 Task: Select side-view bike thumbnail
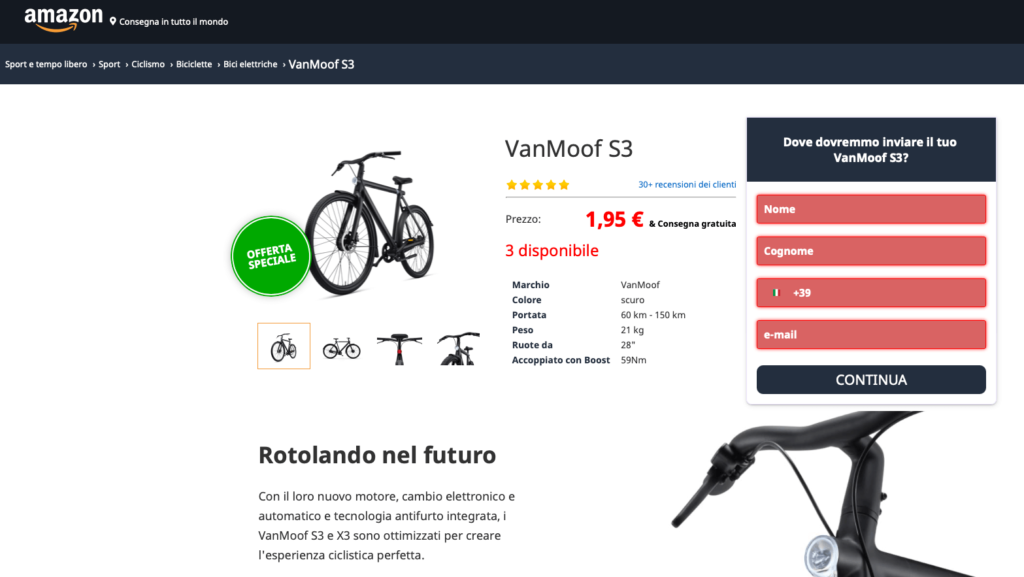[342, 348]
